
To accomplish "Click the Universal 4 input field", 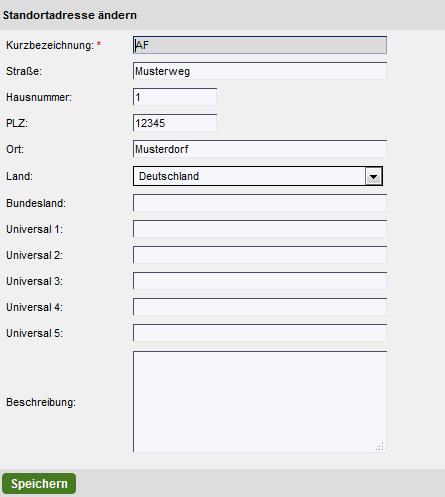I will (260, 307).
